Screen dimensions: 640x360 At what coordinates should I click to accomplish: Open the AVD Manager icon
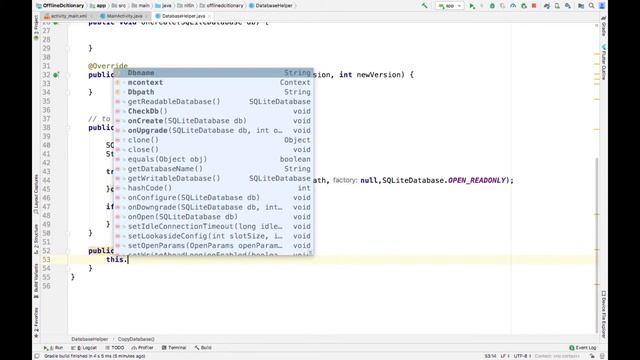coord(557,6)
